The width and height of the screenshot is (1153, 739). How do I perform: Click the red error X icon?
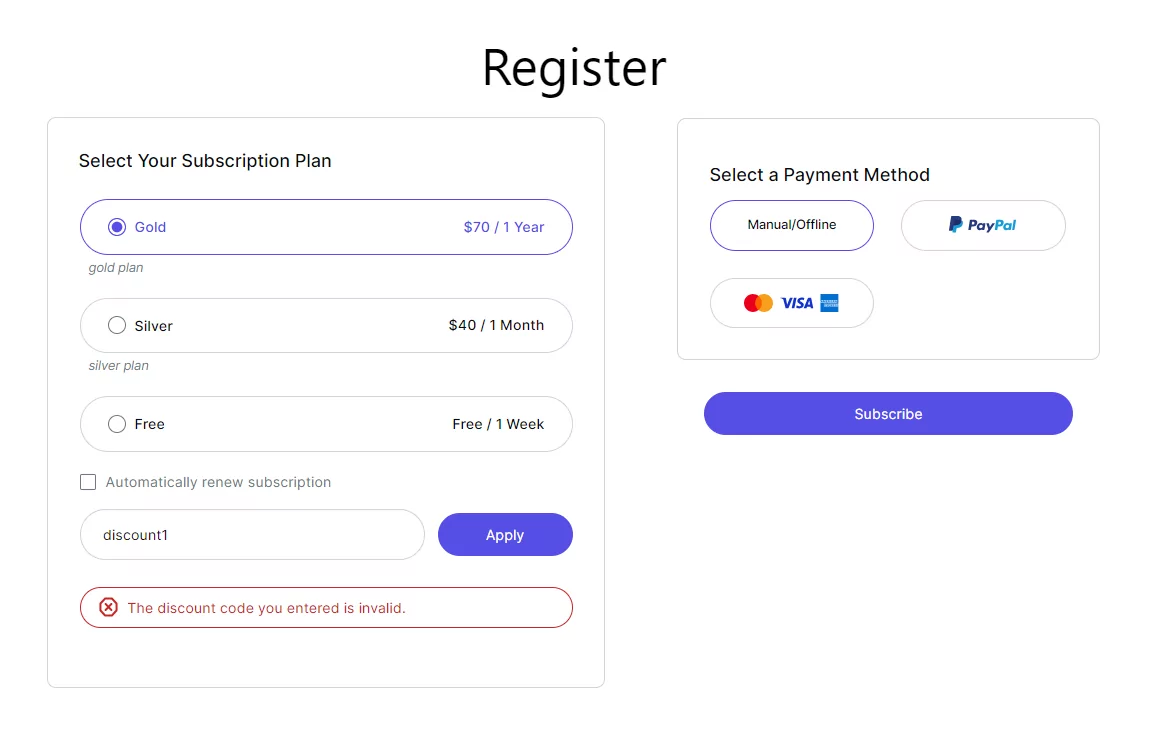point(108,607)
